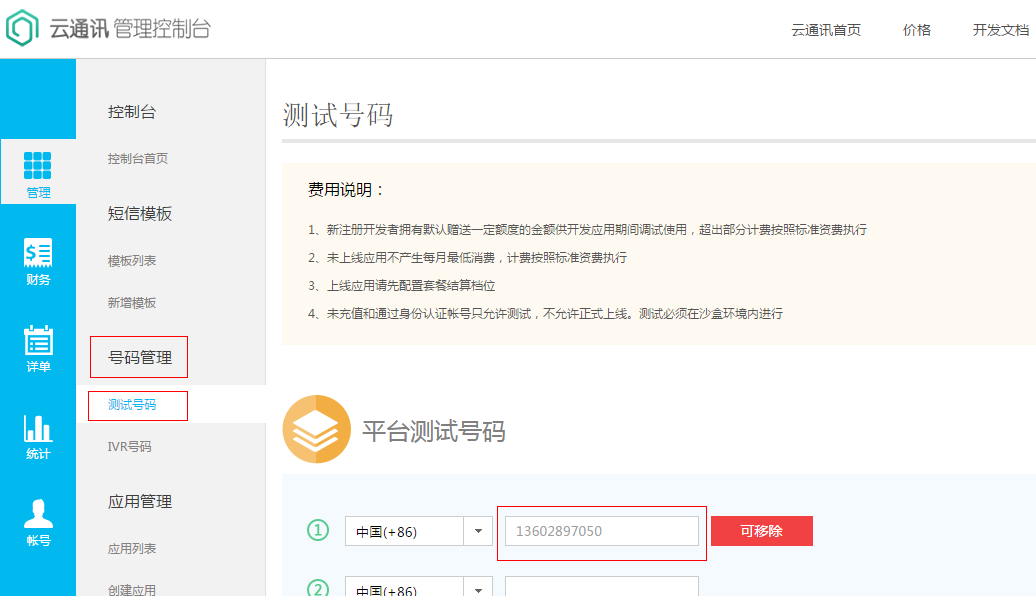
Task: Click the 号码管理 section heading
Action: [139, 357]
